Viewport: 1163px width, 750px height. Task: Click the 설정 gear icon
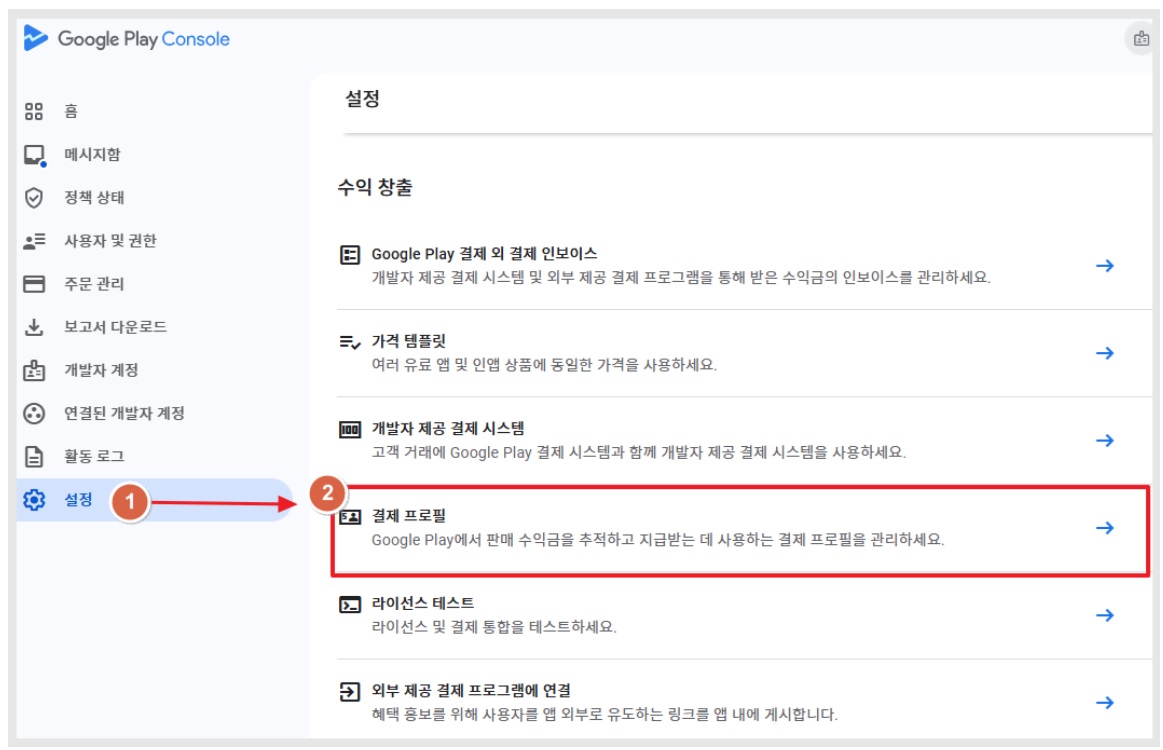click(x=34, y=500)
